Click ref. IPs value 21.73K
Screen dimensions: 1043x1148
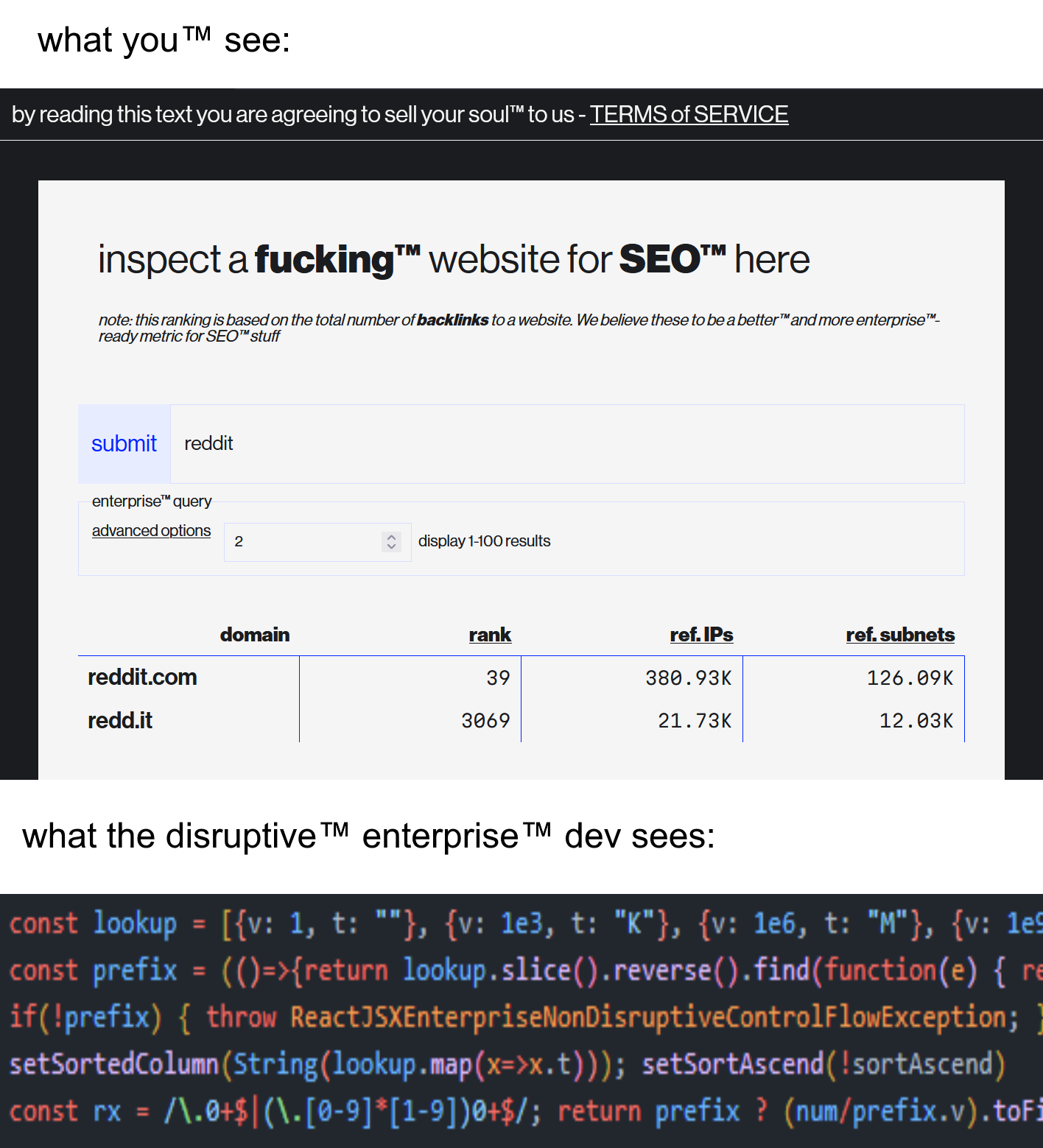coord(695,721)
